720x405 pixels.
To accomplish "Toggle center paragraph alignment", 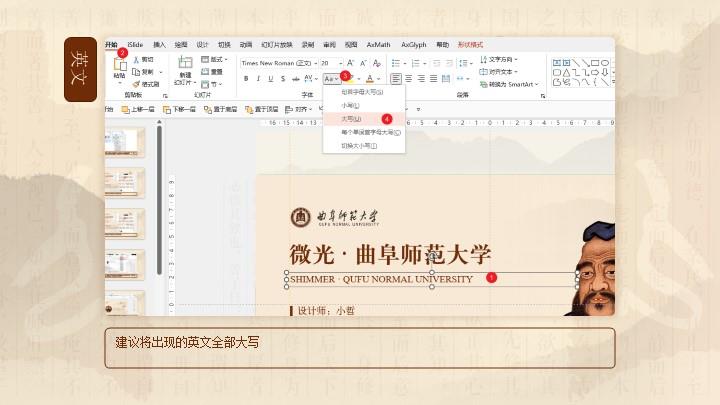I will tap(409, 79).
